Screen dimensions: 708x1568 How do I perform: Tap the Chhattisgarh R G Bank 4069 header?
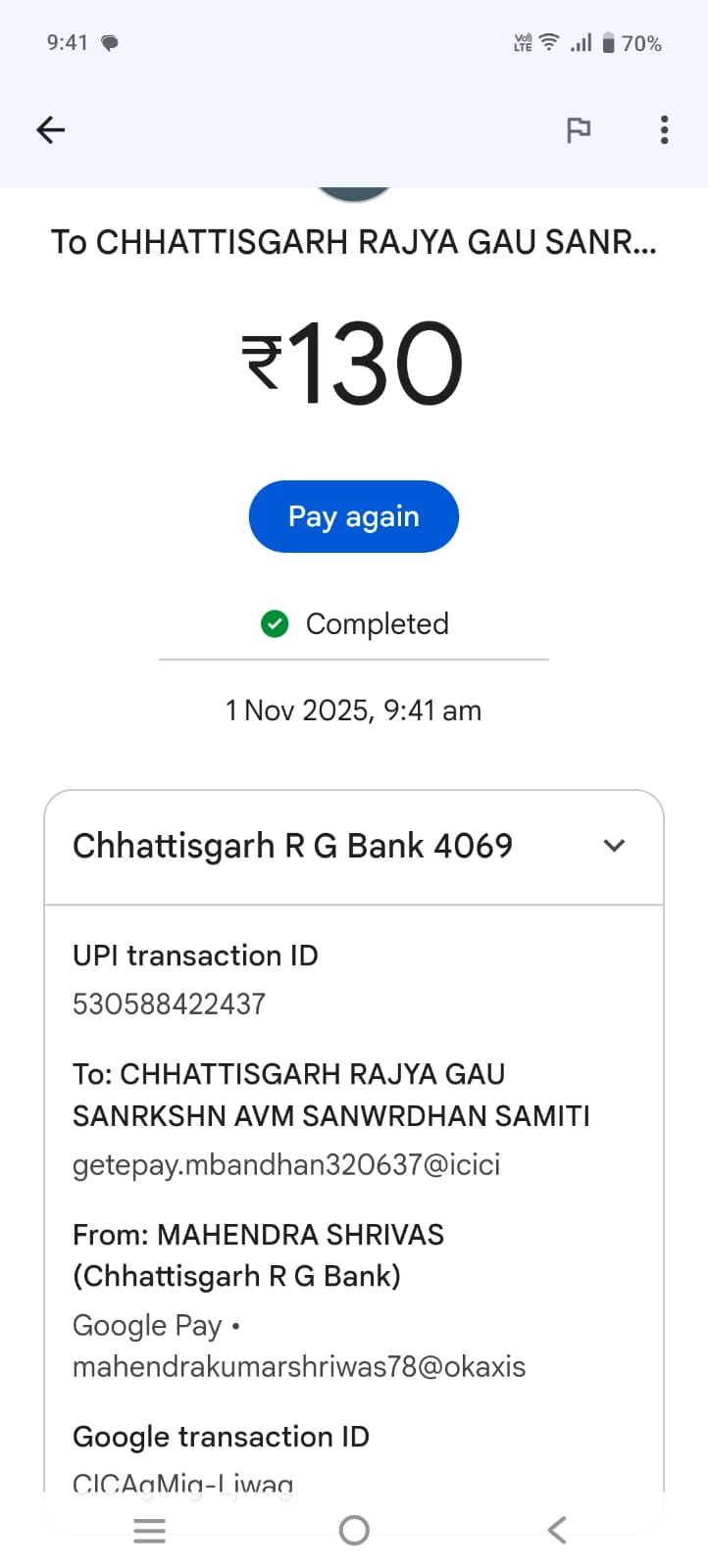[292, 846]
